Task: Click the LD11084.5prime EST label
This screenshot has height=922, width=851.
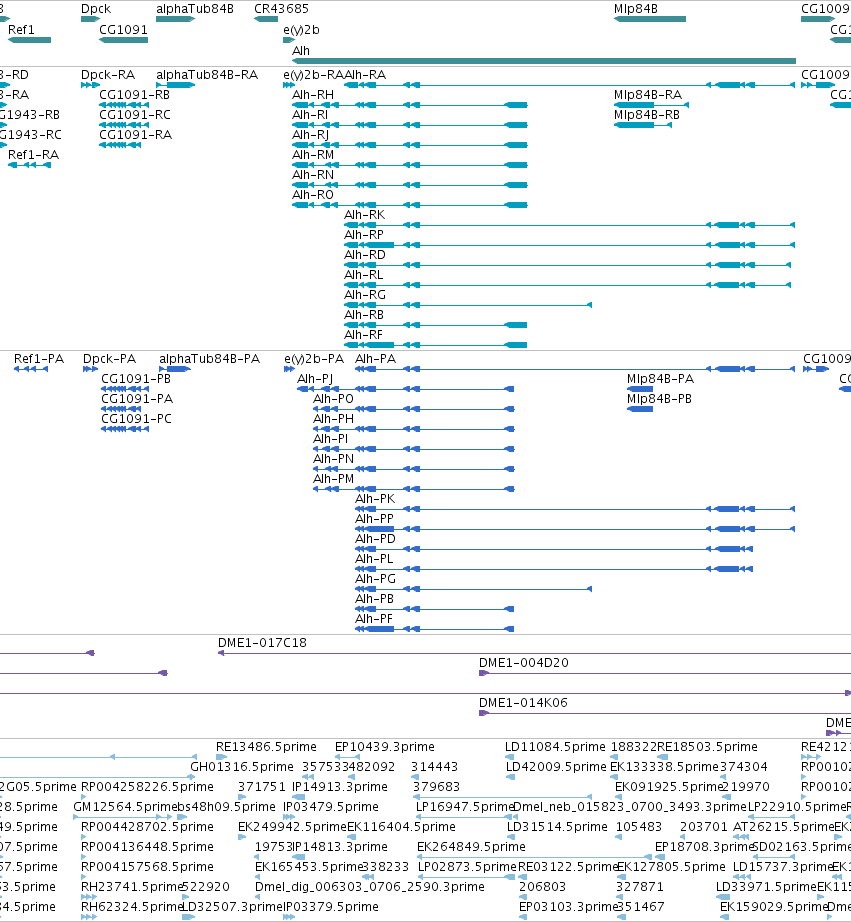Action: click(x=555, y=747)
